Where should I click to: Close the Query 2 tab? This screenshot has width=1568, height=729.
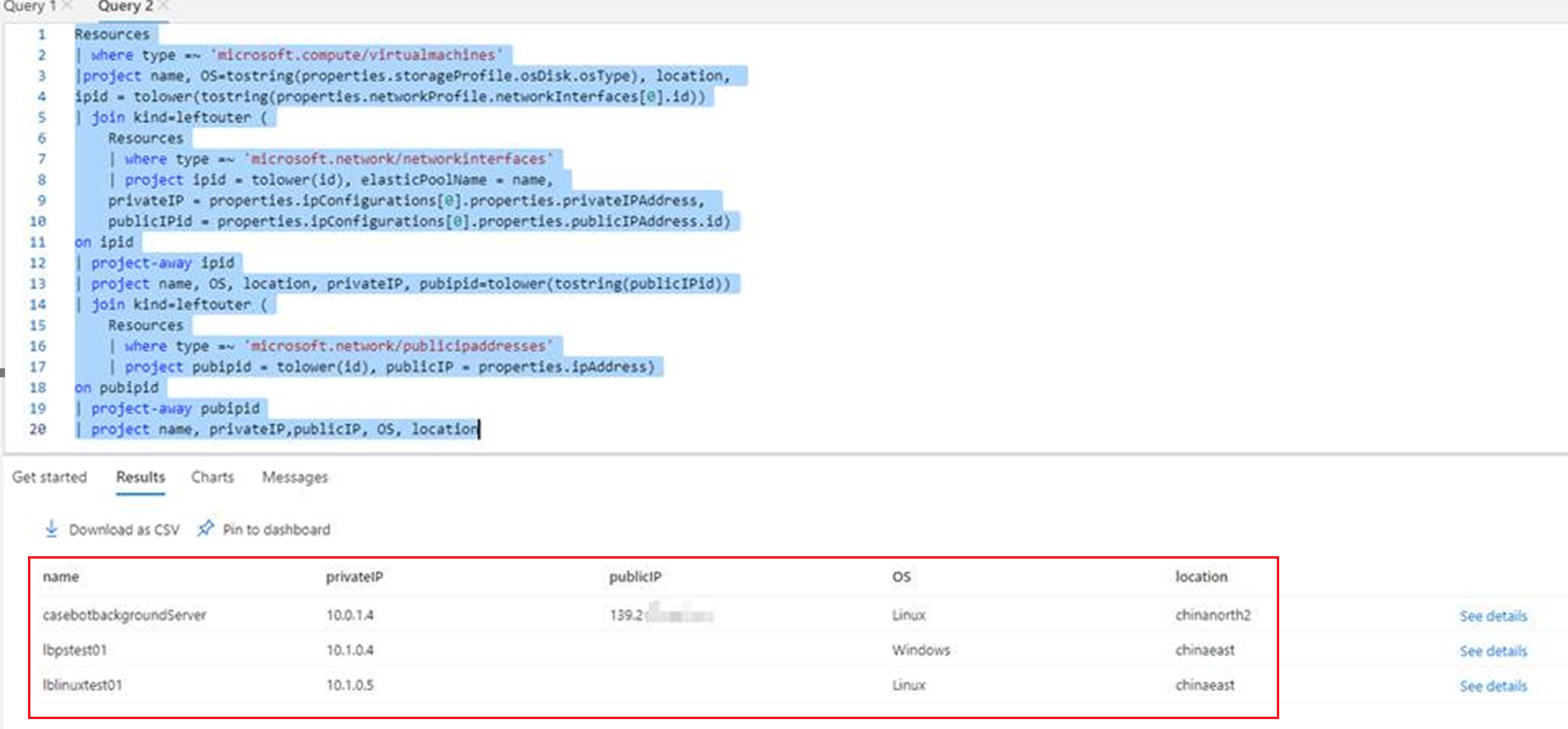[x=163, y=6]
